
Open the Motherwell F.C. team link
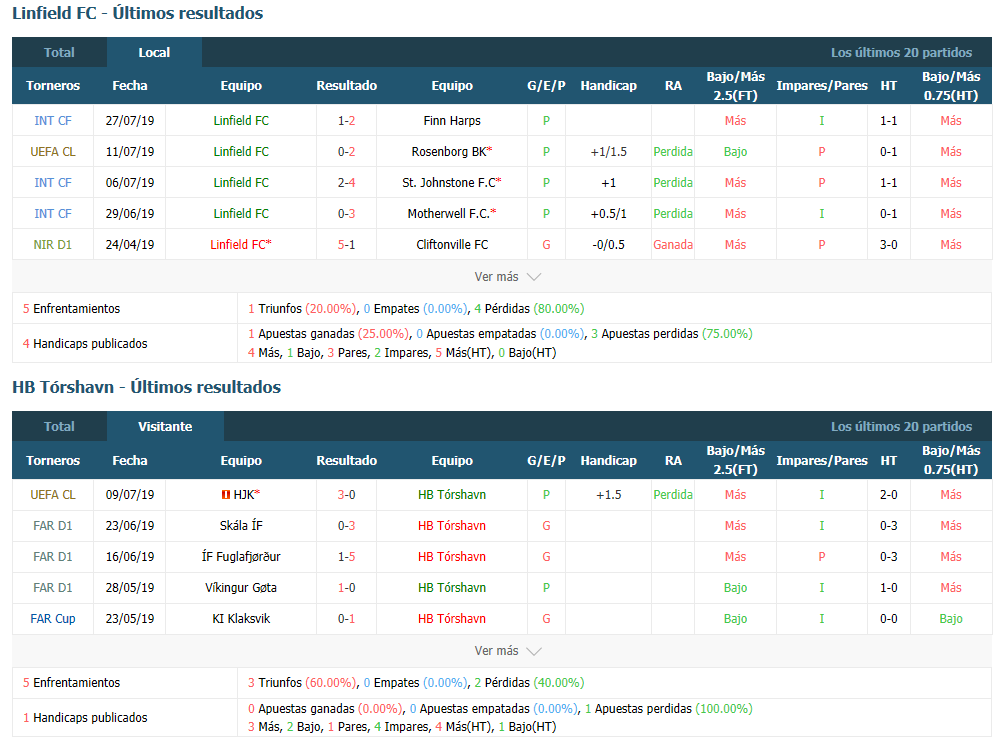pyautogui.click(x=449, y=214)
